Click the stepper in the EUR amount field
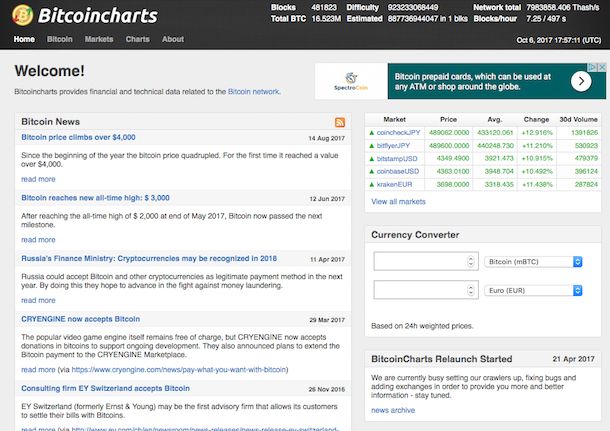 click(471, 290)
